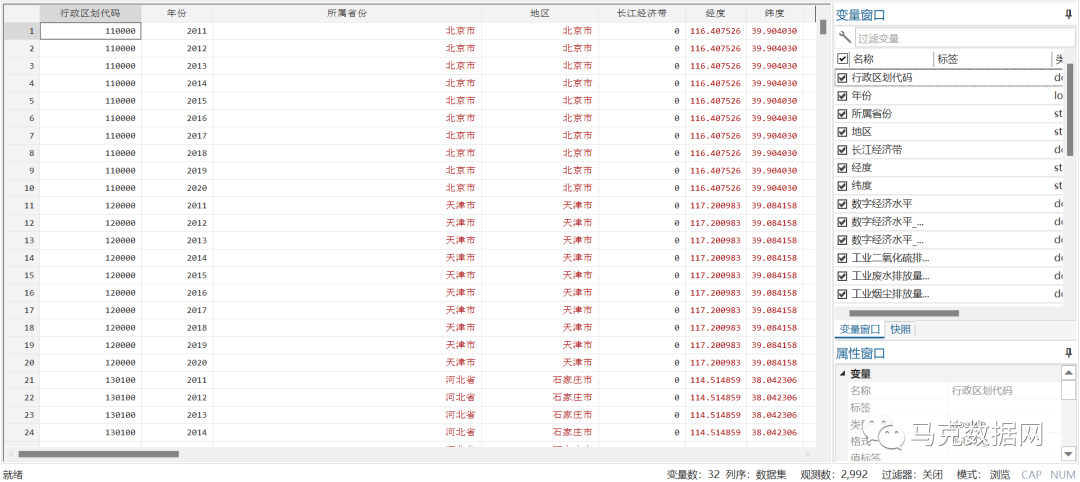
Task: Pin the 变量窗口 panel
Action: [x=1068, y=14]
